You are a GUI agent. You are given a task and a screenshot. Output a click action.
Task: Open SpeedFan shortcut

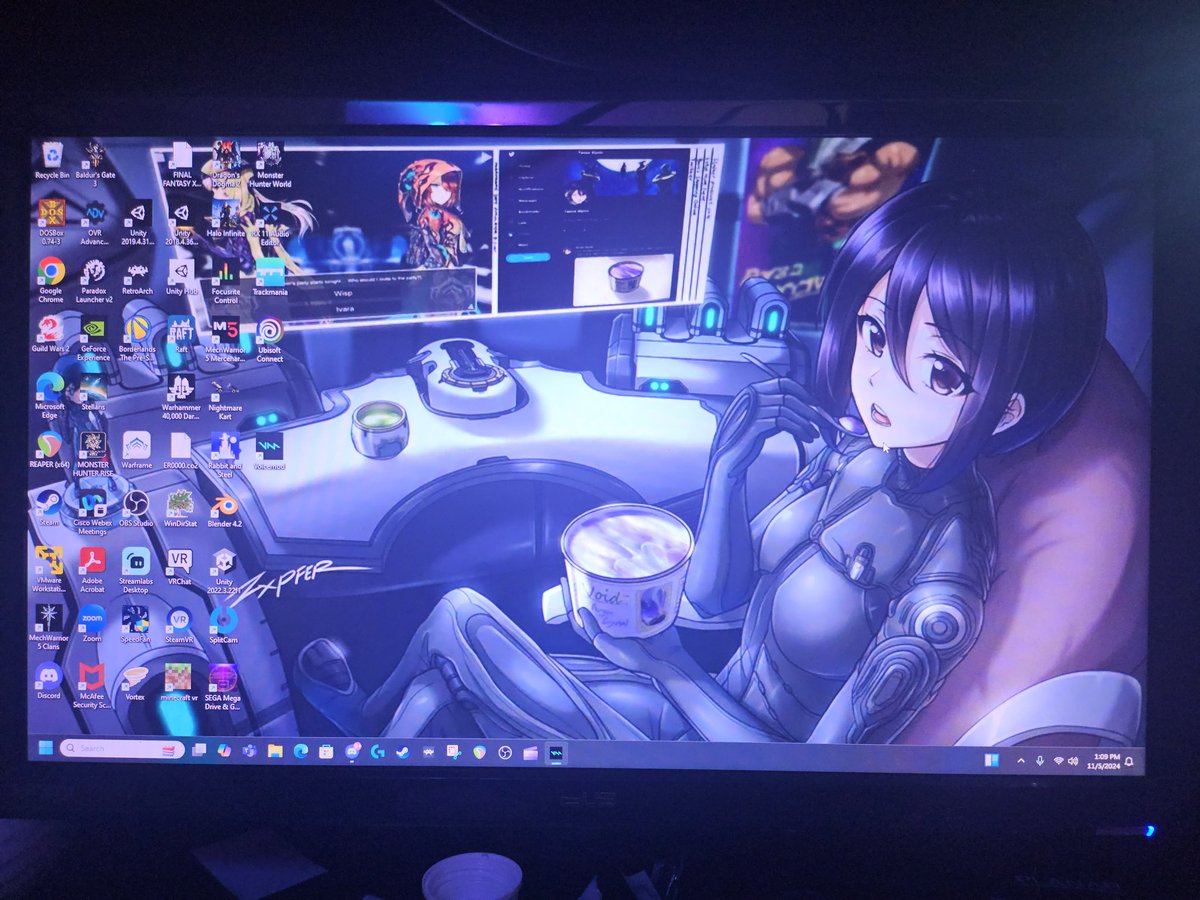pos(136,624)
